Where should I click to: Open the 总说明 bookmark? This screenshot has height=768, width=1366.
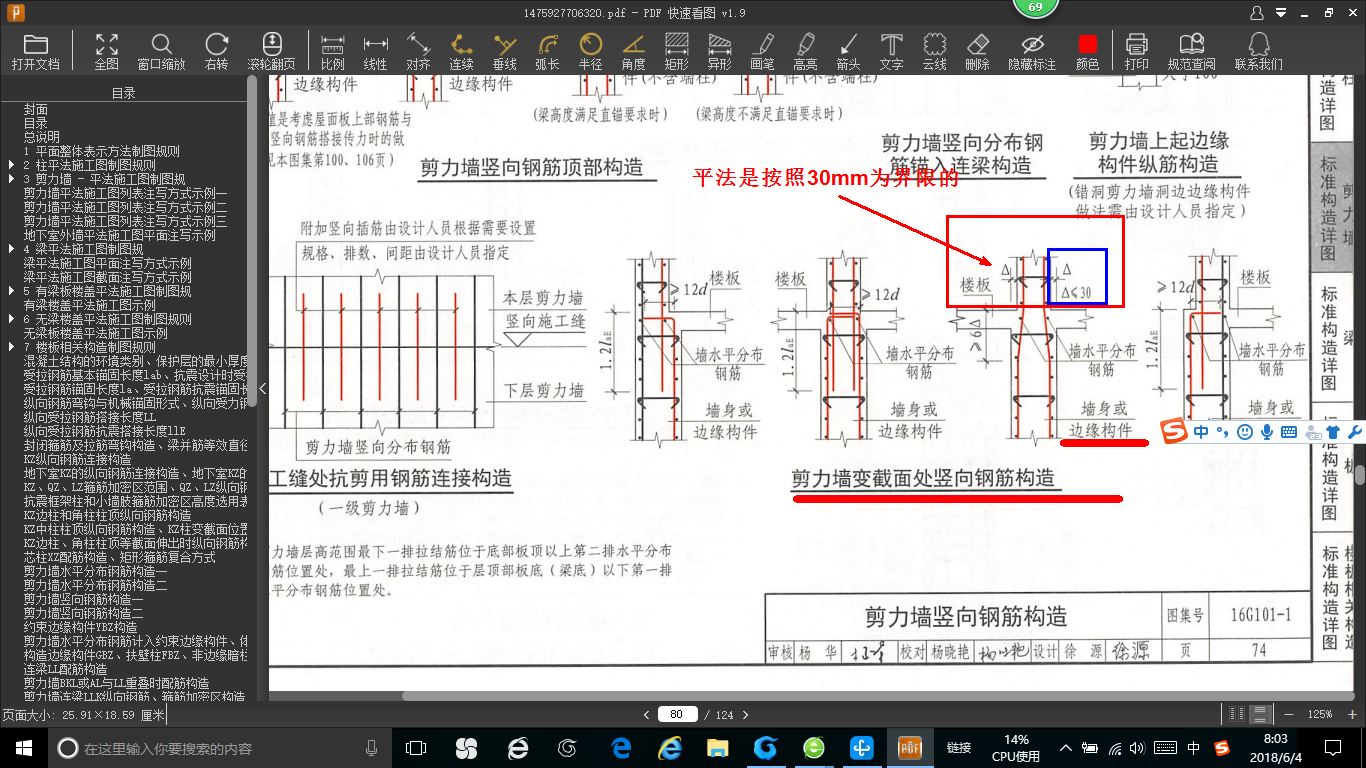click(x=42, y=137)
